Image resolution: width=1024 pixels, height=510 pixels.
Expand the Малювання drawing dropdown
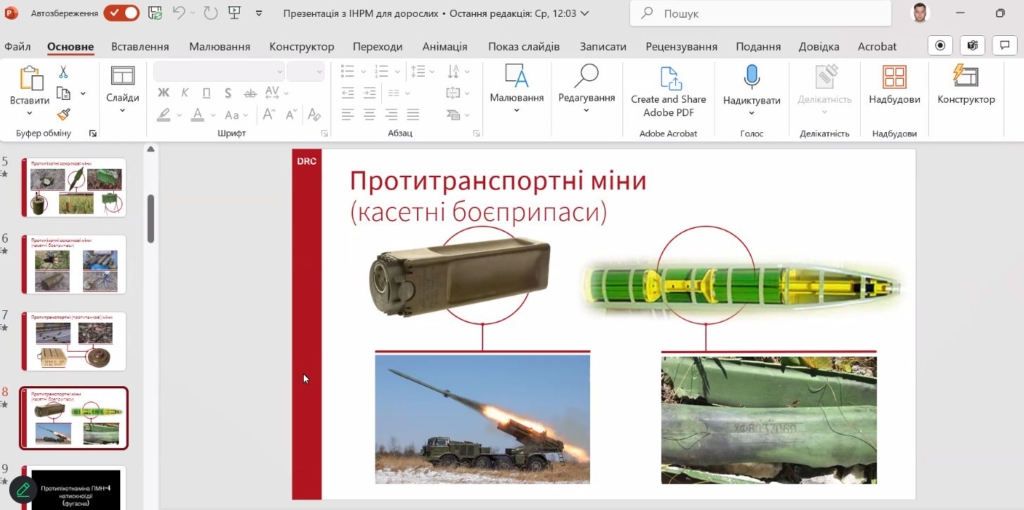[x=516, y=110]
